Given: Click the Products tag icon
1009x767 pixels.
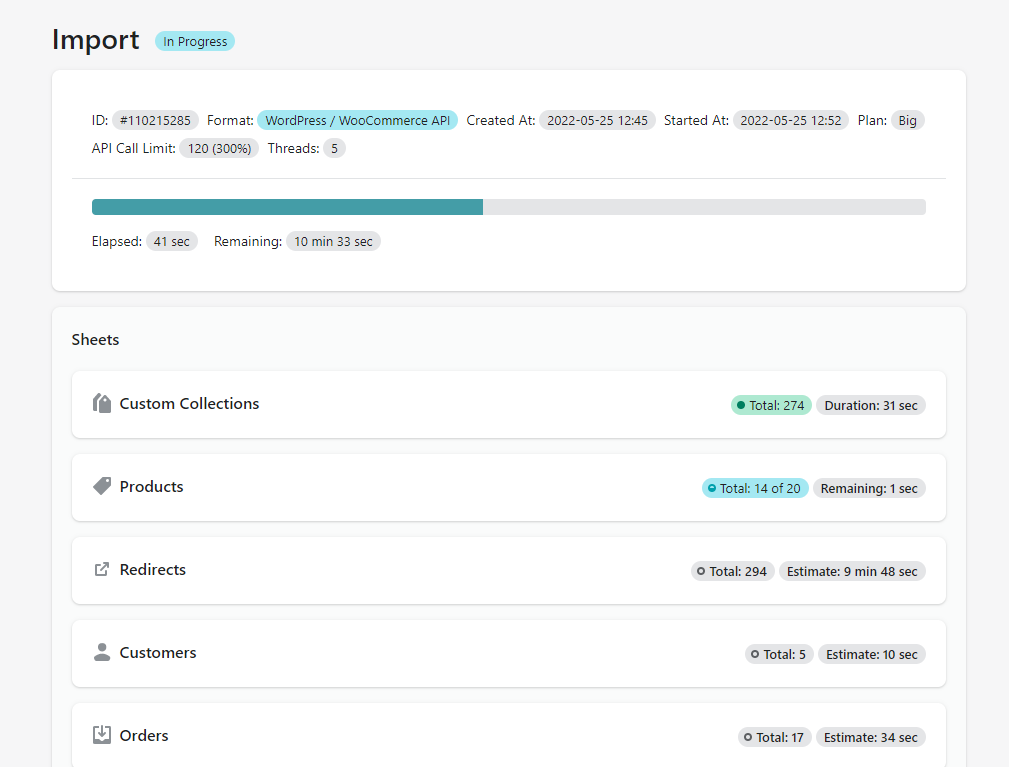Looking at the screenshot, I should coord(102,486).
